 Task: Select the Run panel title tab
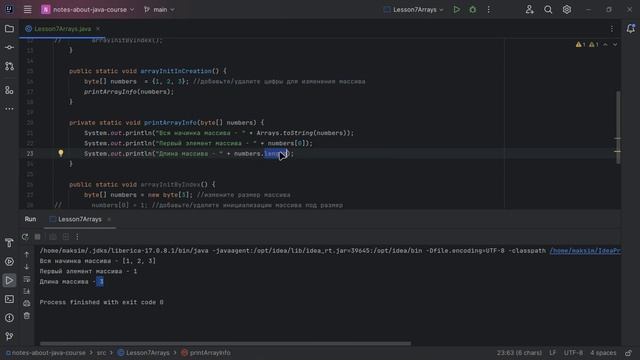pos(30,219)
